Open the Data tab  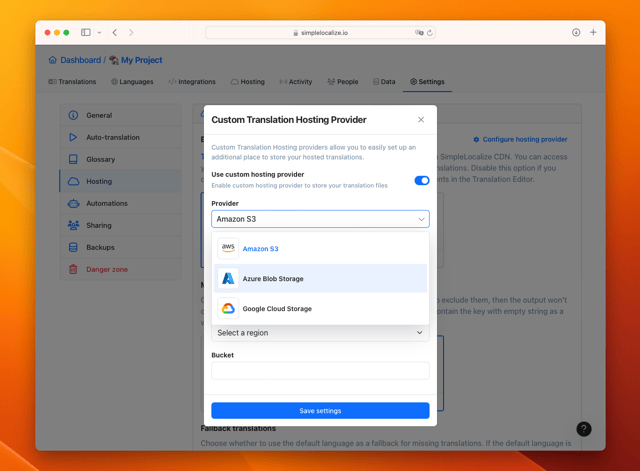(x=384, y=82)
